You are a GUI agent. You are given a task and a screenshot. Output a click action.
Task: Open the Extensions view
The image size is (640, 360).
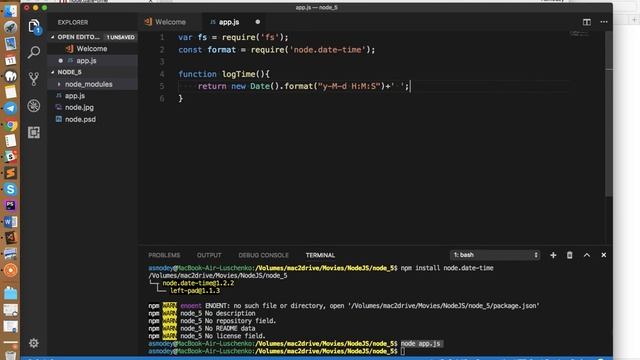click(x=34, y=132)
